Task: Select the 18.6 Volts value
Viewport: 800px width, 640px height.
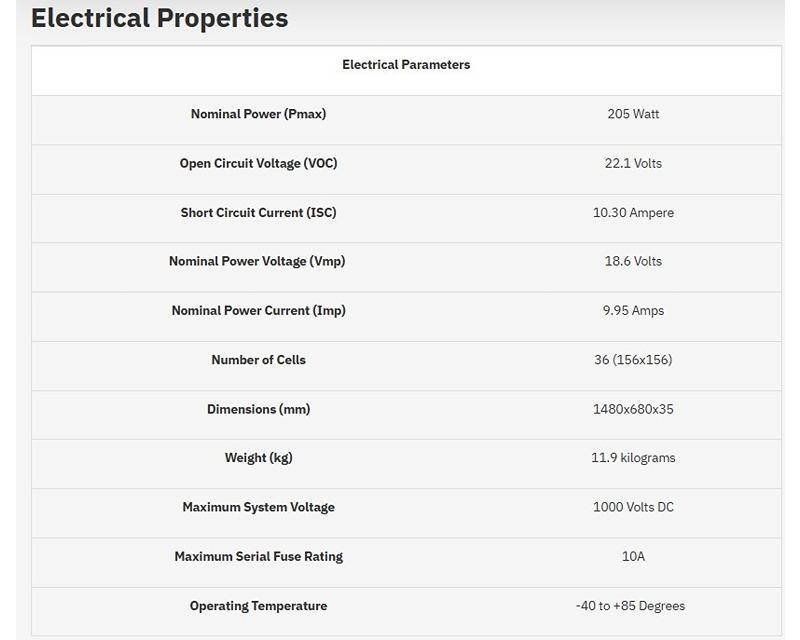Action: [633, 261]
